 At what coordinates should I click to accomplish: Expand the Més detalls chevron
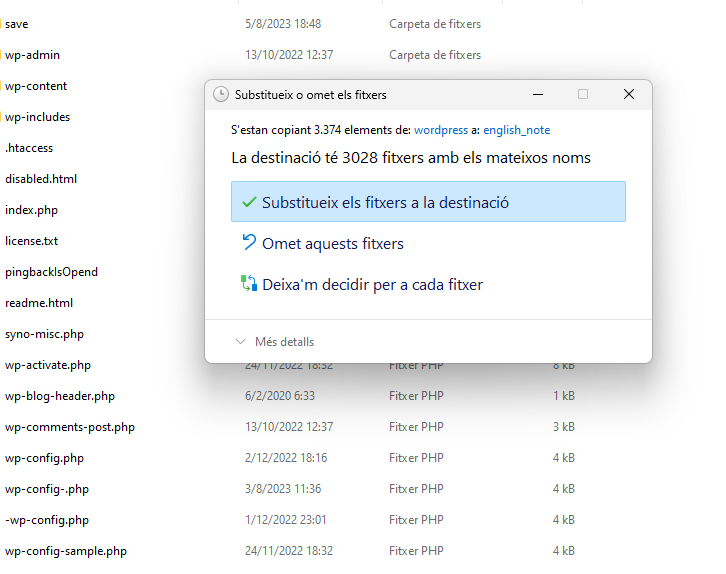[x=240, y=342]
